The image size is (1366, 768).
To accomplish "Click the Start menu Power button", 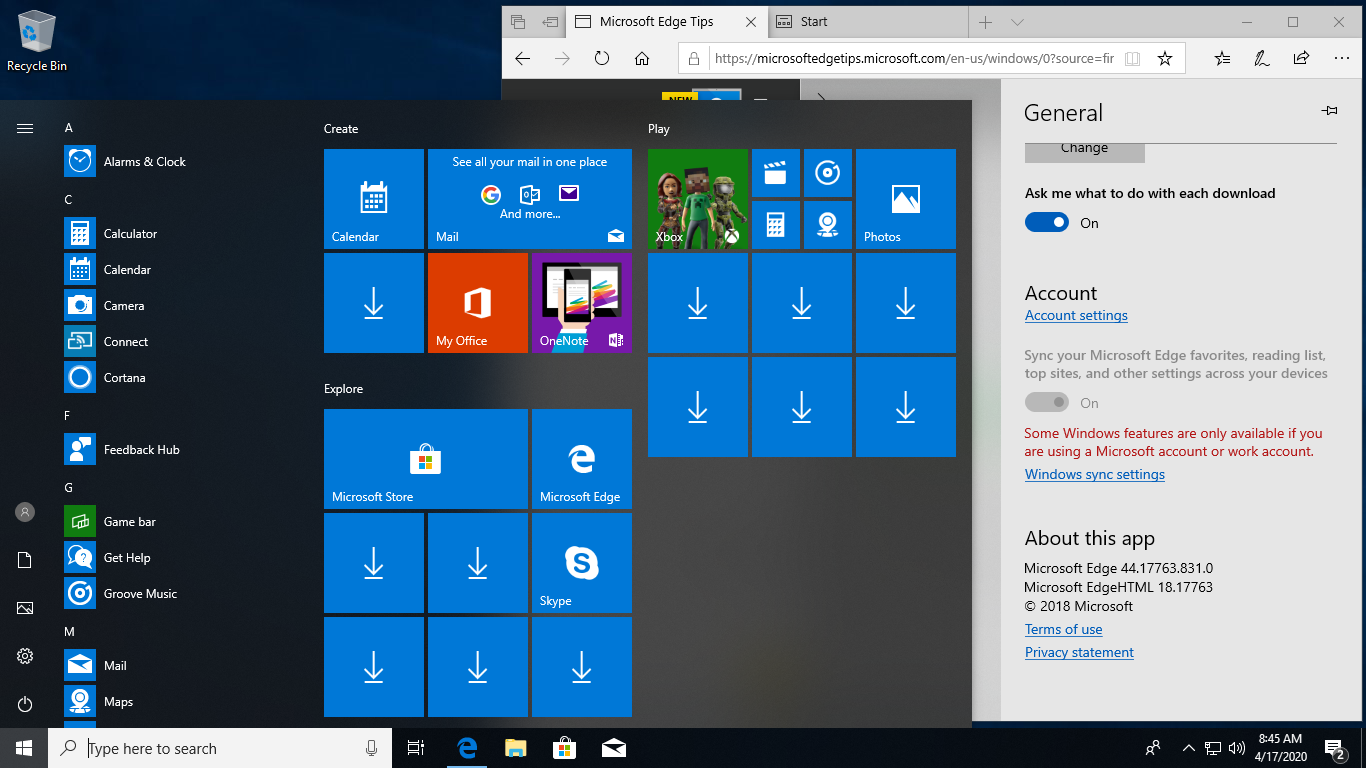I will coord(25,704).
